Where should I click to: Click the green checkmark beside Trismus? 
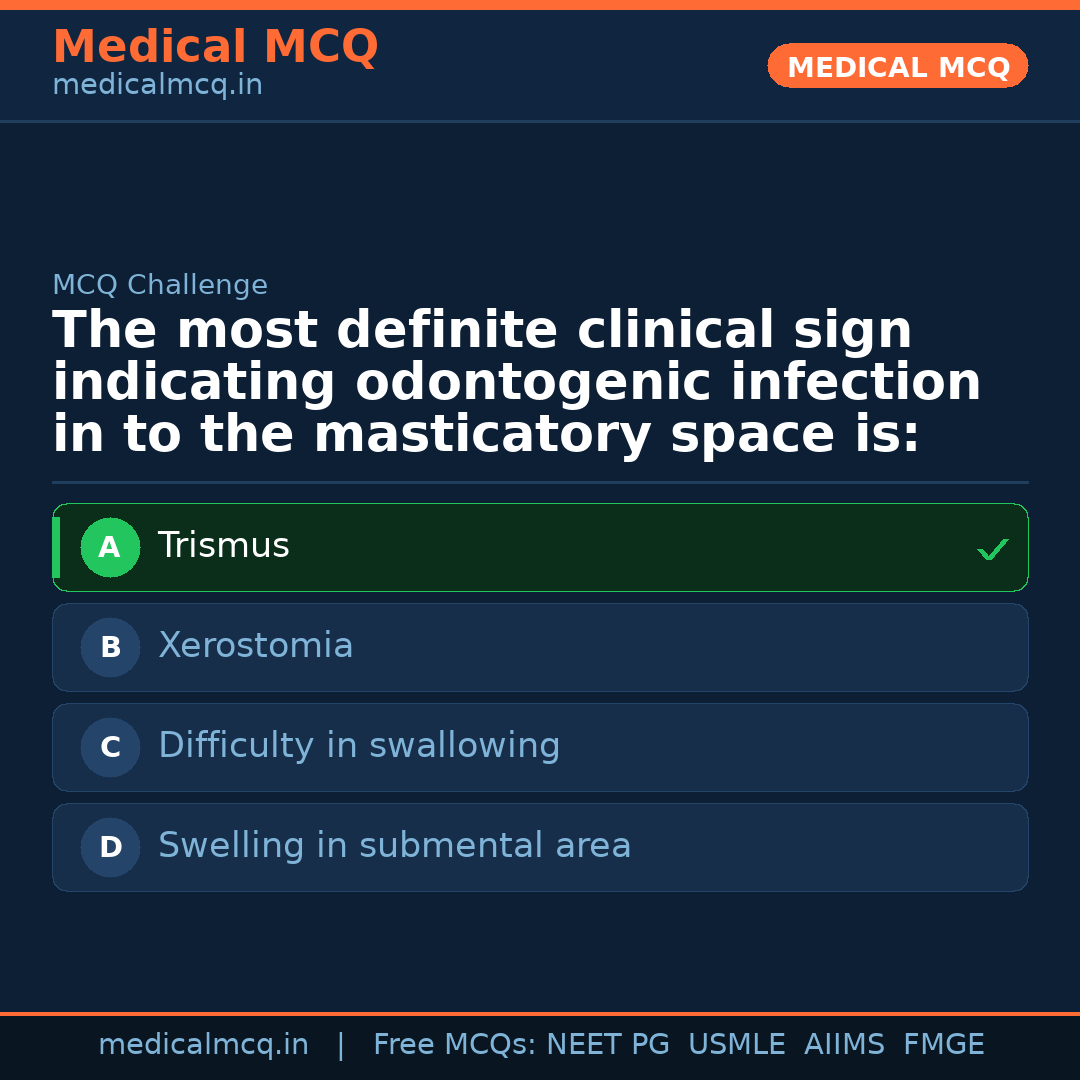tap(992, 549)
